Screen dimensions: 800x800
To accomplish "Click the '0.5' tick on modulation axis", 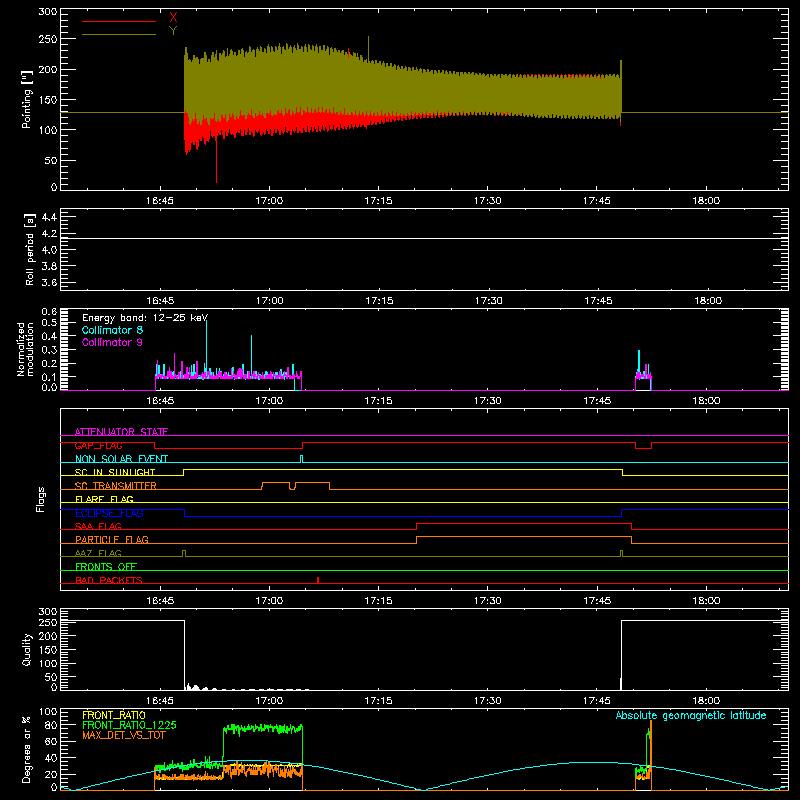I will [49, 322].
